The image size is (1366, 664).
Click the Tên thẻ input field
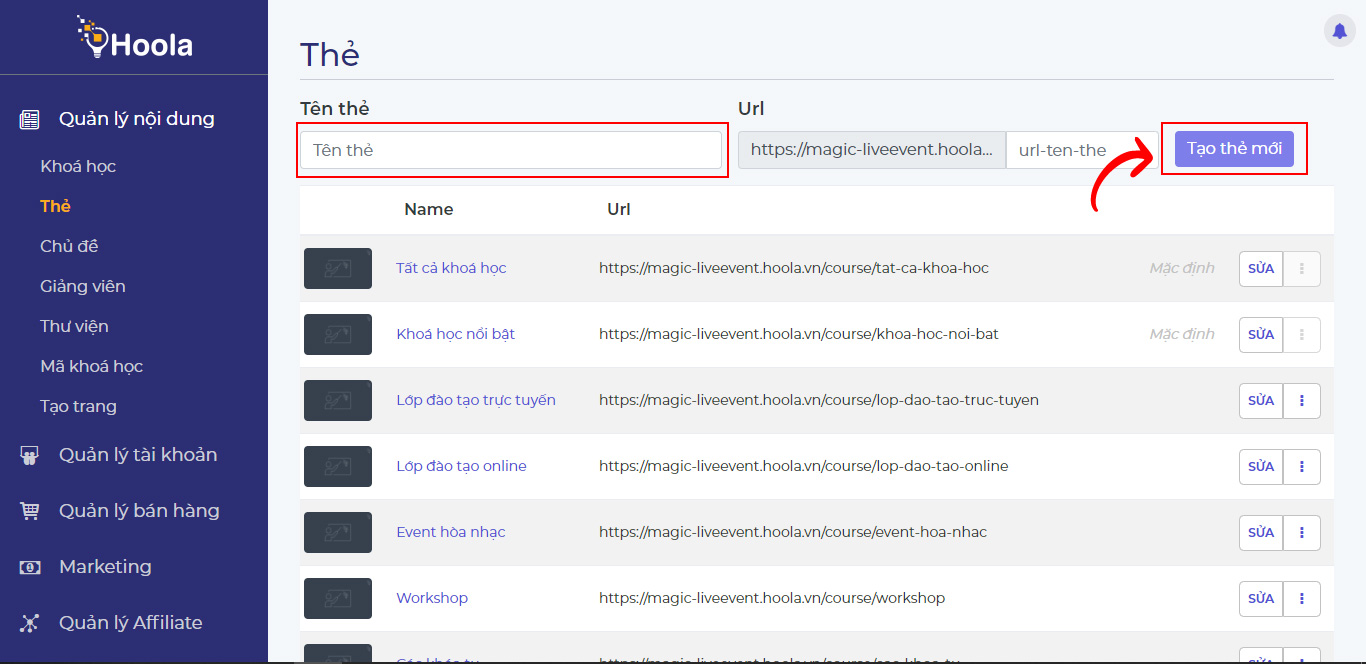tap(510, 150)
